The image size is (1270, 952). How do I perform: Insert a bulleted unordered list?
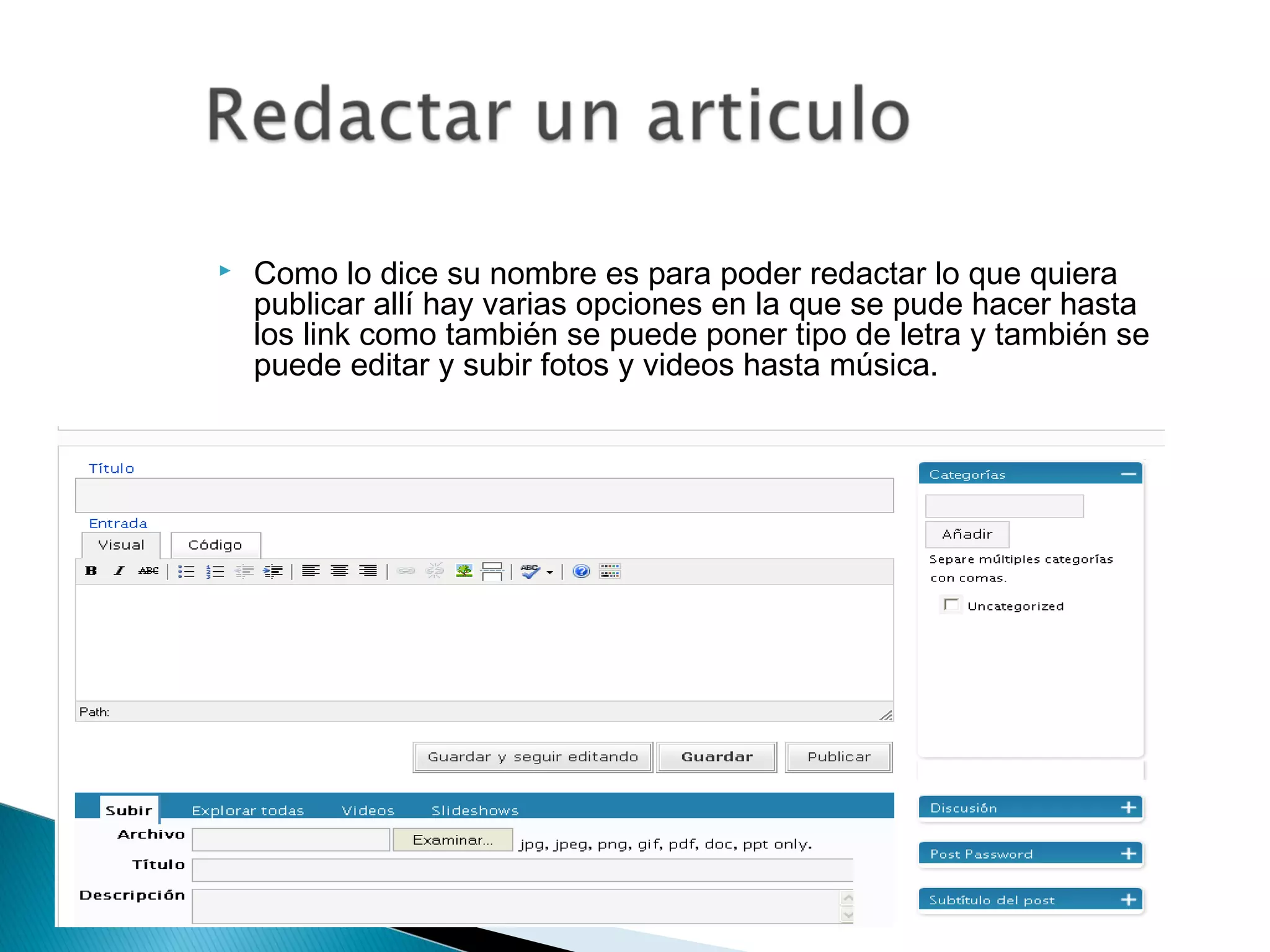pos(186,571)
